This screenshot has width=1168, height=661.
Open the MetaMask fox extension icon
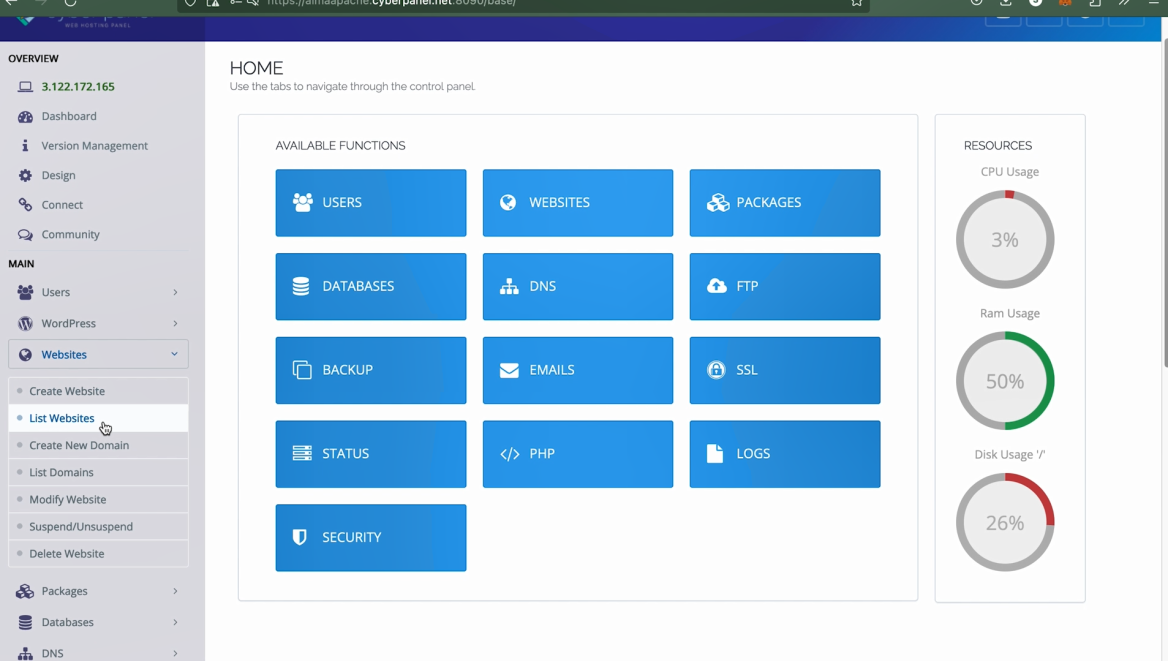1064,4
